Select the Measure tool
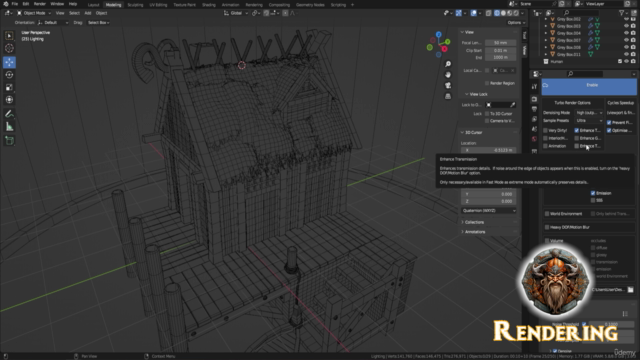 pos(9,127)
